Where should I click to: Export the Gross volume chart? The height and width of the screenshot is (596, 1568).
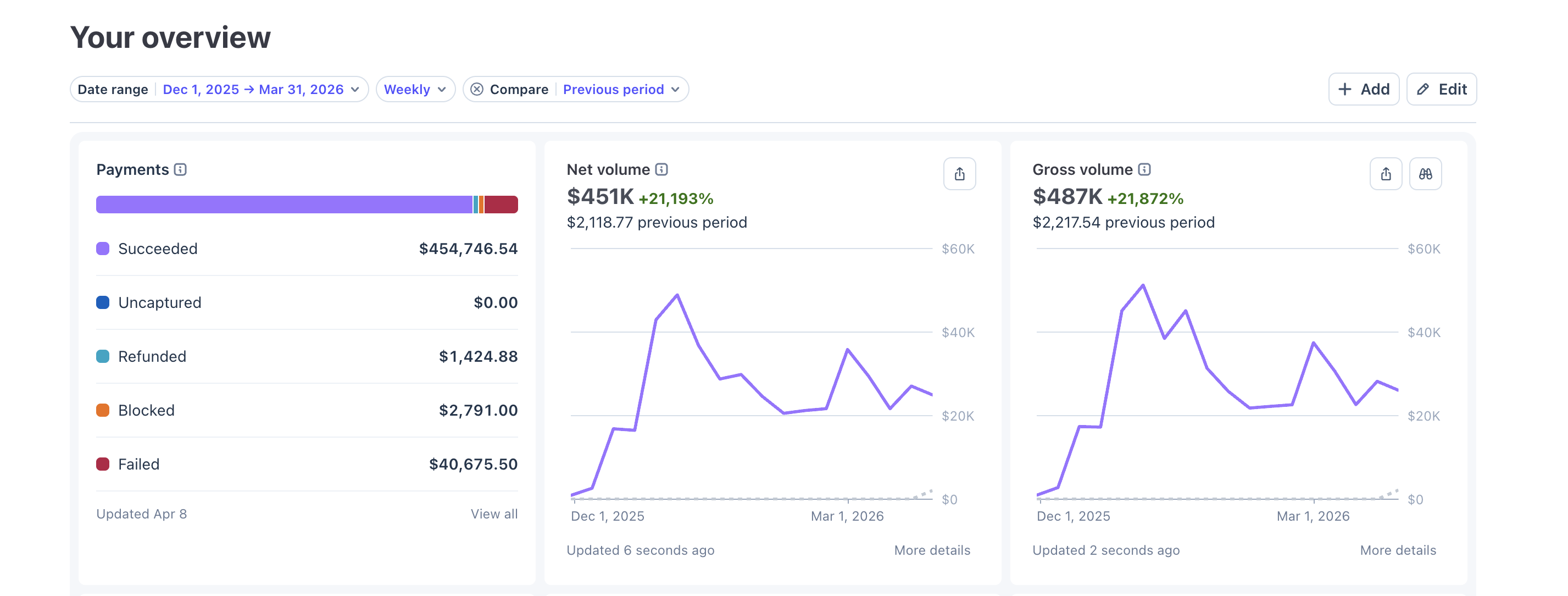(1386, 174)
